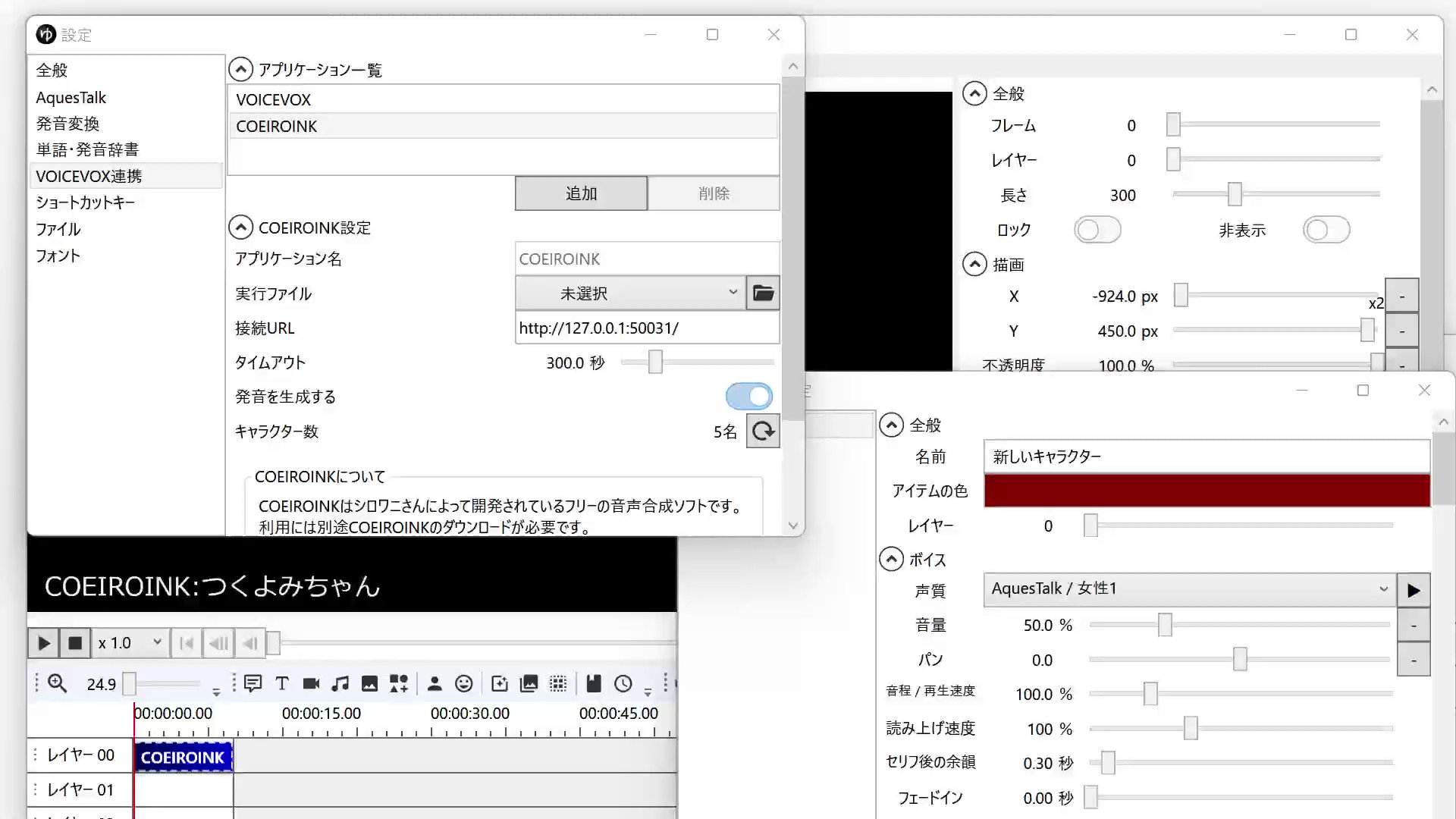Screen dimensions: 1456x819
Task: Click the タイムアウト slider handle
Action: pos(655,362)
